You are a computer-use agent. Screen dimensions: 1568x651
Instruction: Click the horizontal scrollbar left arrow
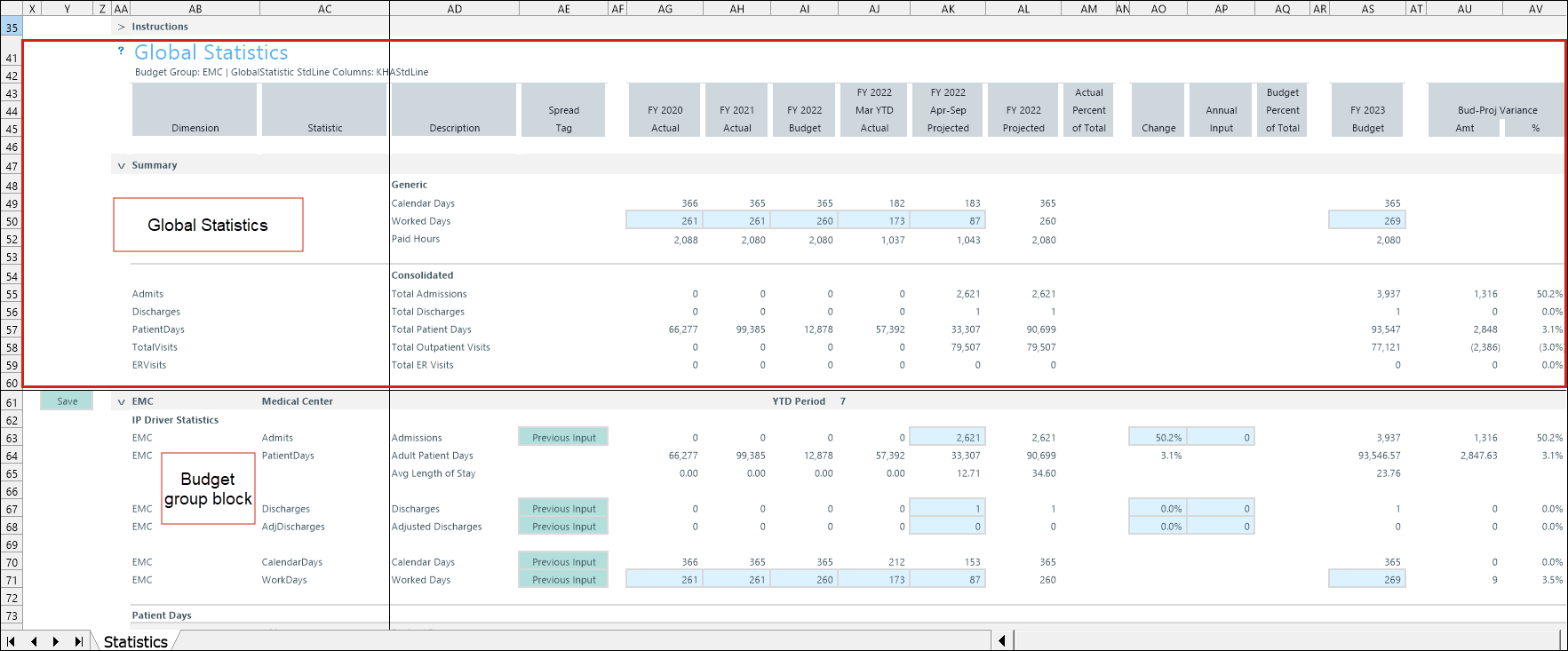tap(1002, 640)
